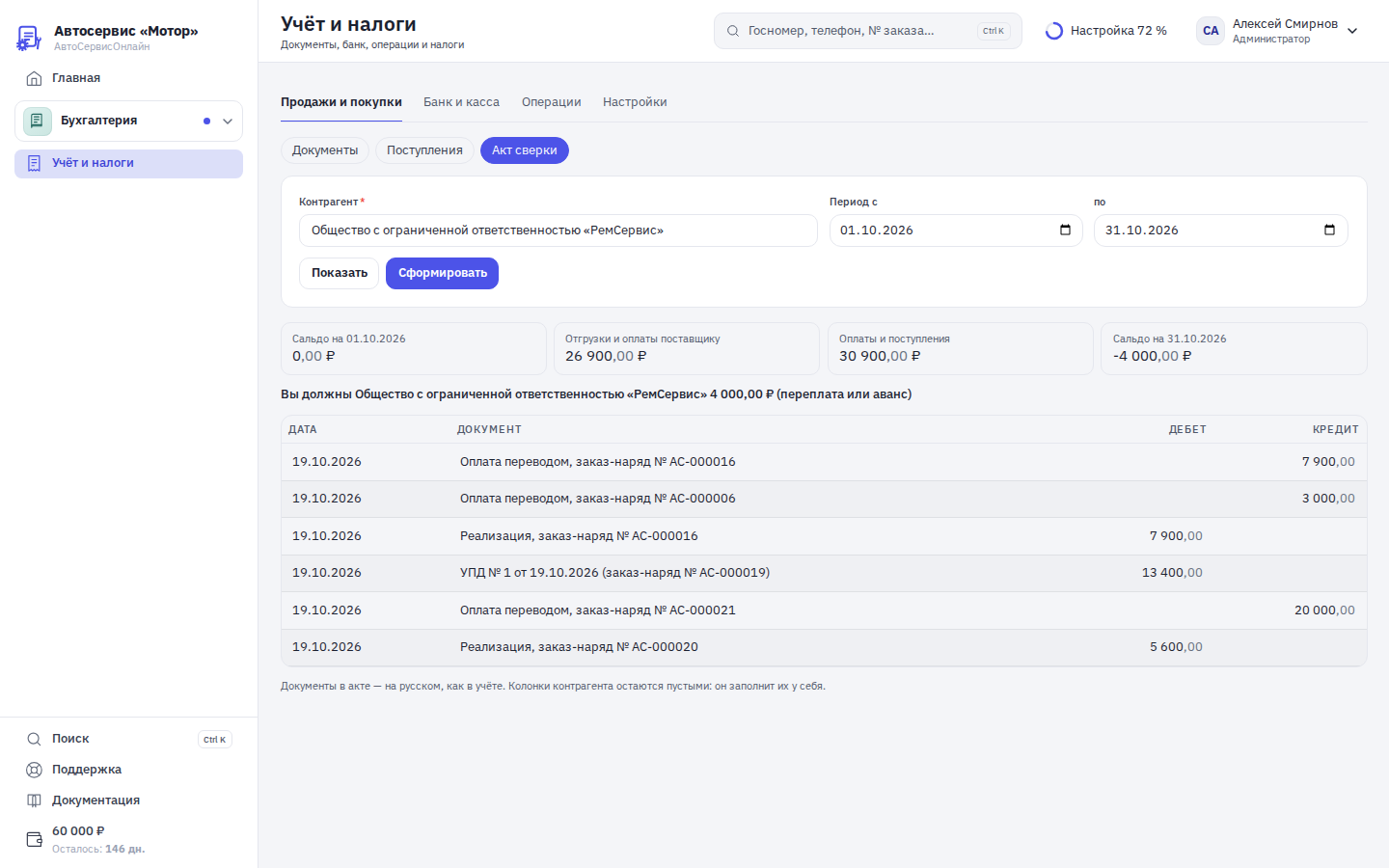Click the sidebar Поиск magnifier icon
1389x868 pixels.
point(34,739)
